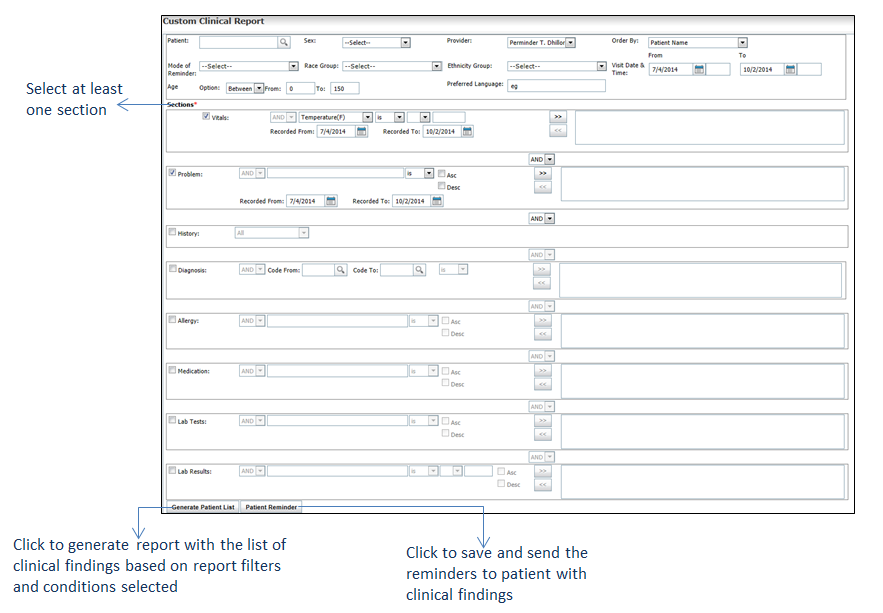Open AND operator dropdown below Vitals section
883x613 pixels.
[542, 159]
